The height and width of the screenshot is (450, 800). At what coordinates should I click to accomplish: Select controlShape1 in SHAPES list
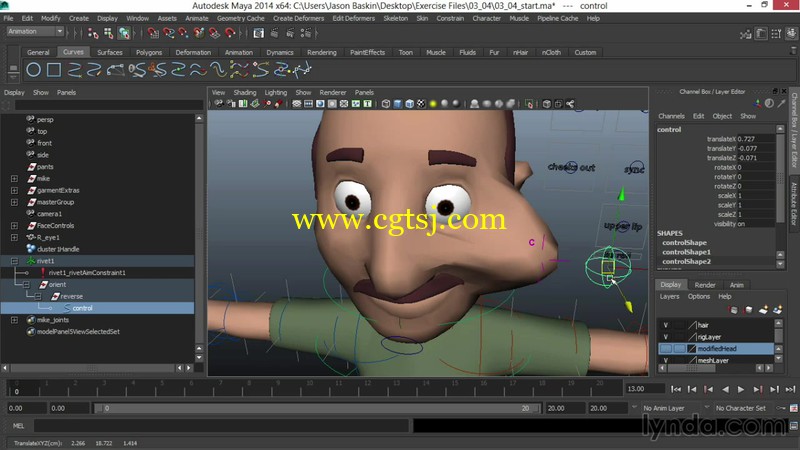point(686,252)
